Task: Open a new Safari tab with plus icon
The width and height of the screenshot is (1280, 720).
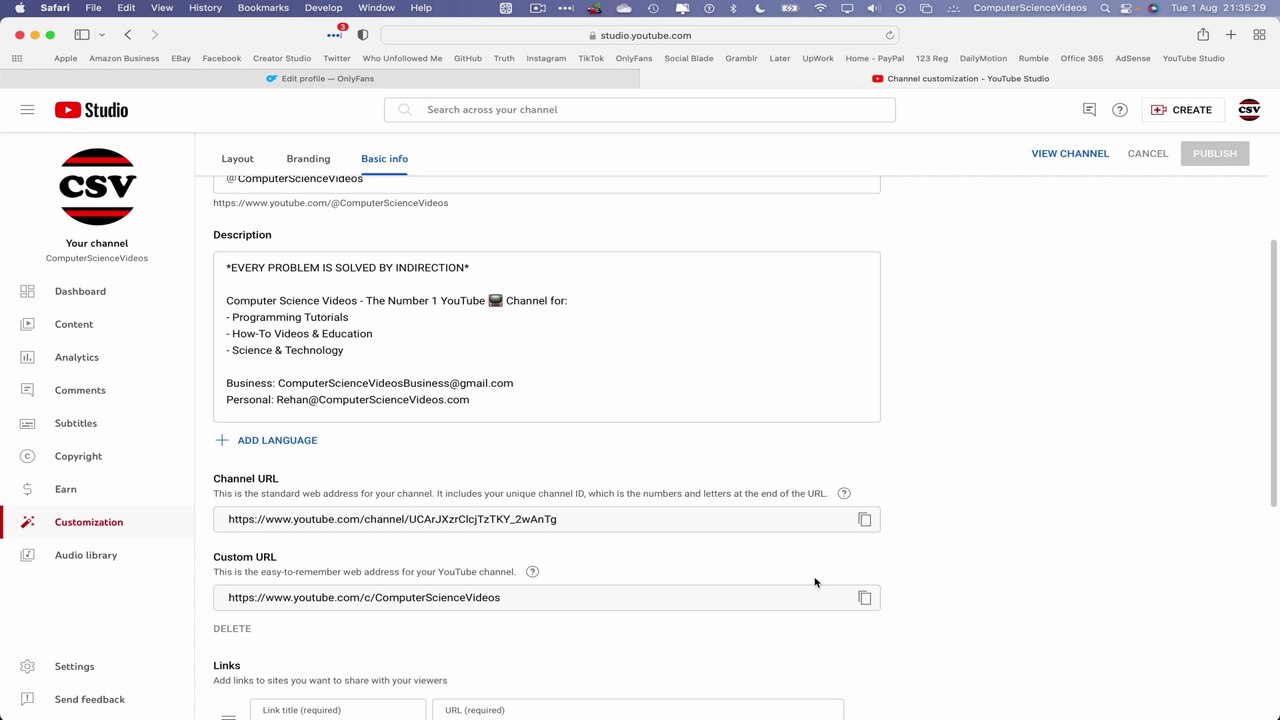Action: point(1231,35)
